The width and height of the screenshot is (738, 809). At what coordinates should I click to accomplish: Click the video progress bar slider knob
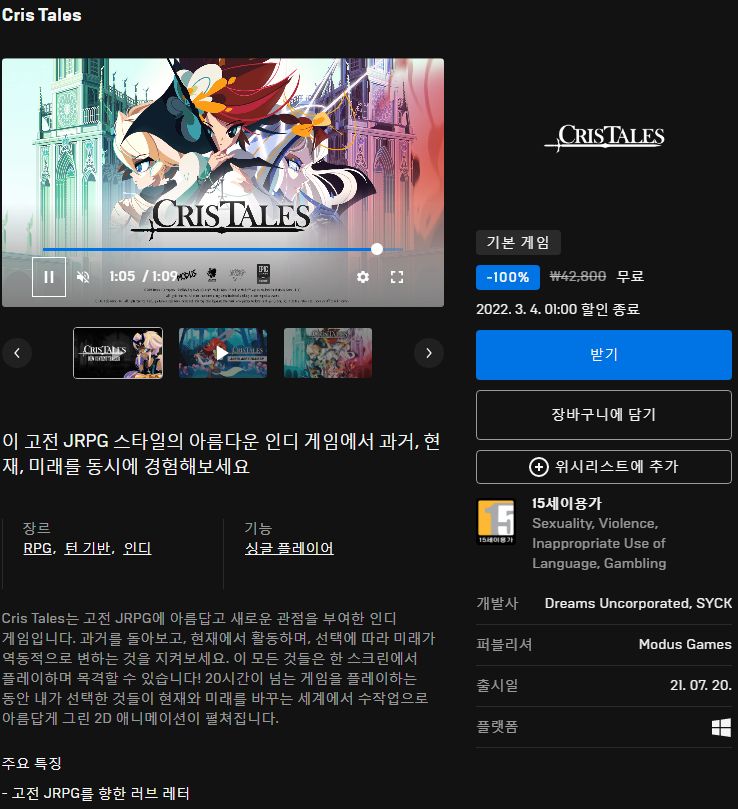click(x=377, y=249)
